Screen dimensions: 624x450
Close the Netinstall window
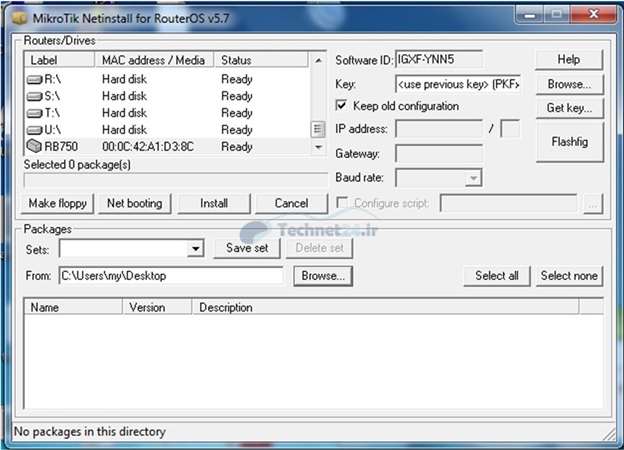(594, 15)
